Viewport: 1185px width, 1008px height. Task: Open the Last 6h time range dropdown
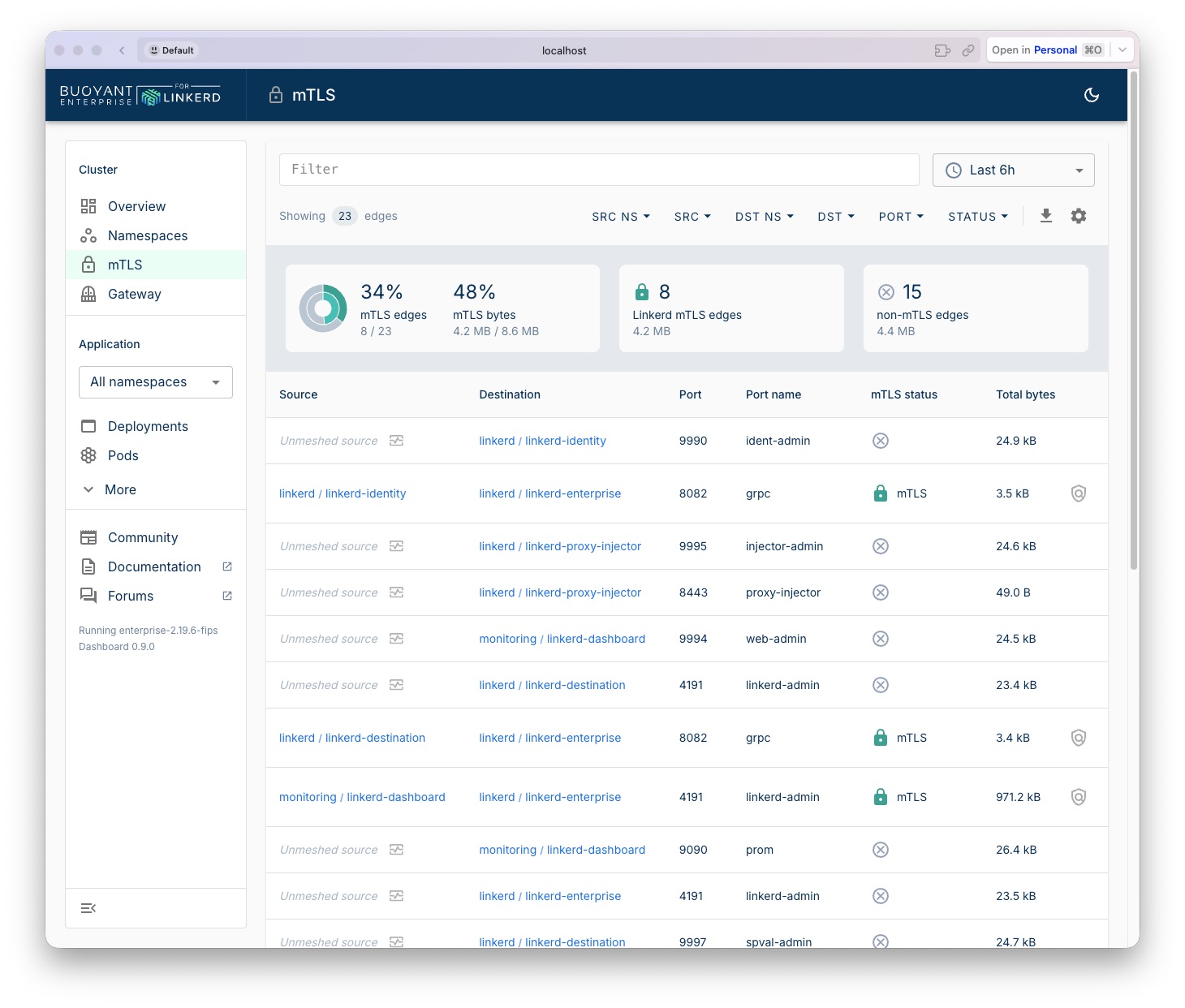pos(1013,170)
